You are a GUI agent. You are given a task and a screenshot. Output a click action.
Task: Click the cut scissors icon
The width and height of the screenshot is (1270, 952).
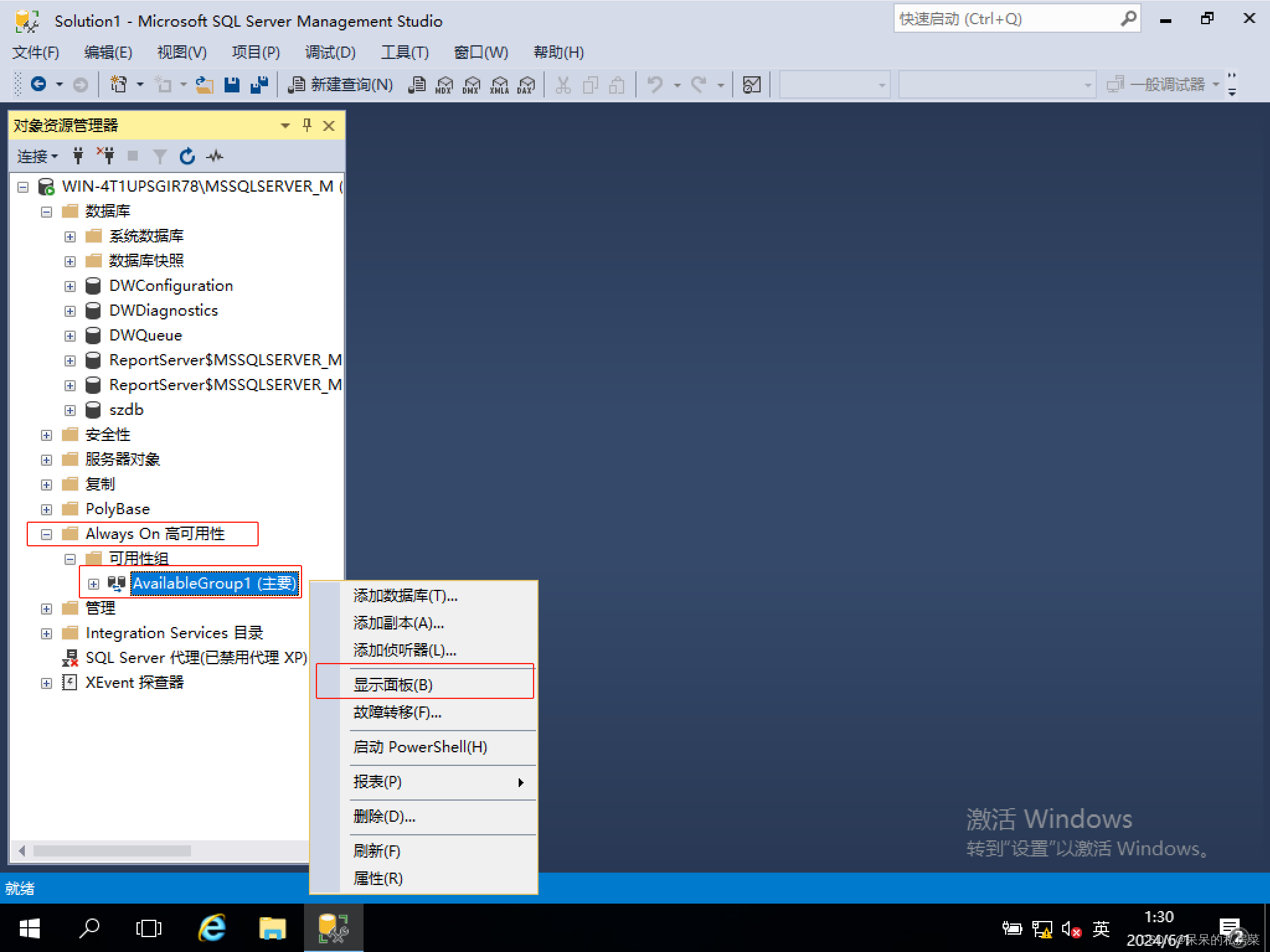(x=563, y=84)
